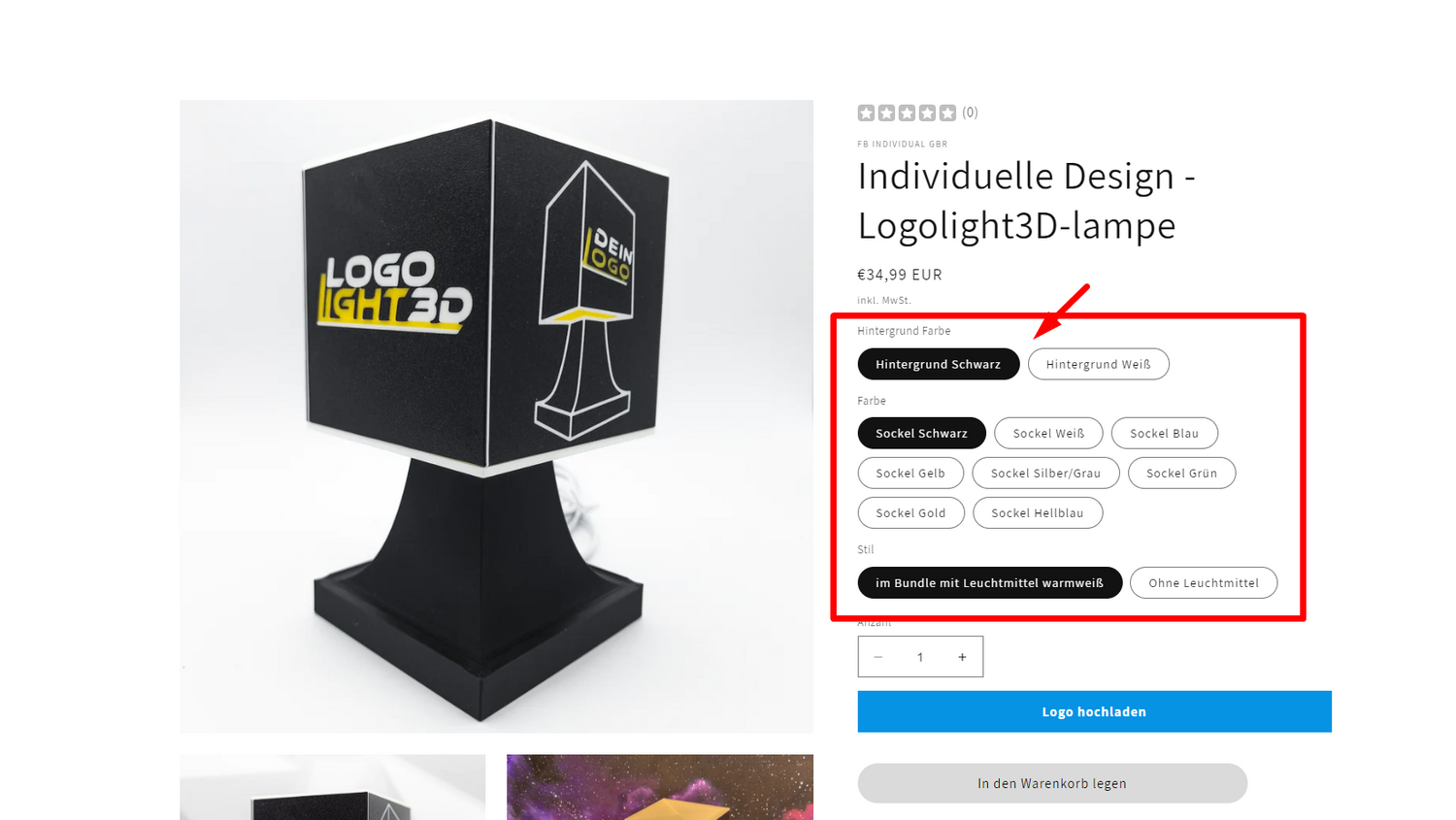The image size is (1456, 820).
Task: Choose Sockel Blau color
Action: pos(1164,433)
